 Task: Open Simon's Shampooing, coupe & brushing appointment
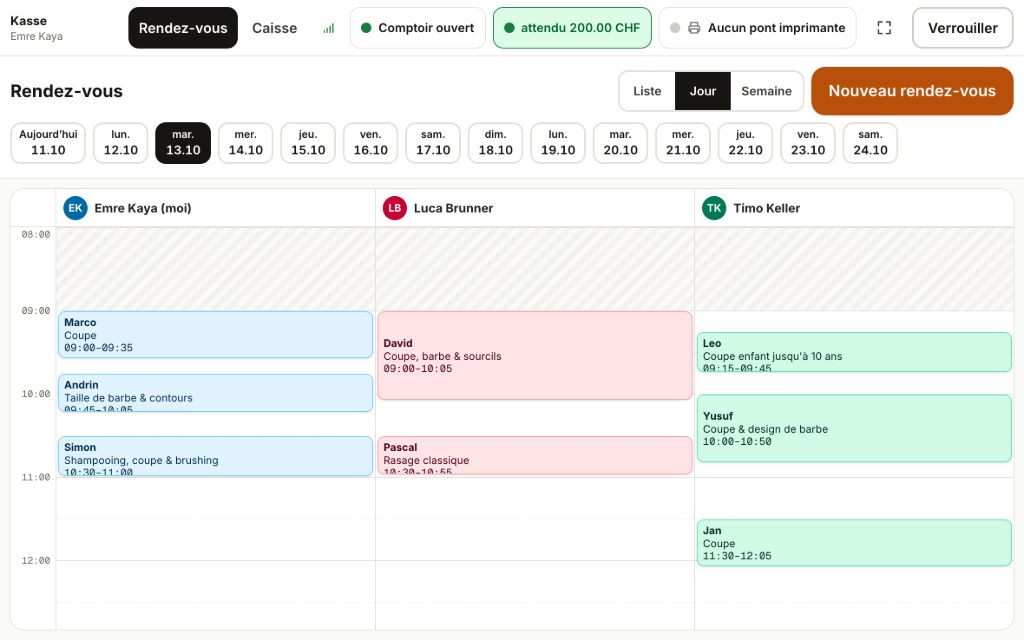point(216,456)
